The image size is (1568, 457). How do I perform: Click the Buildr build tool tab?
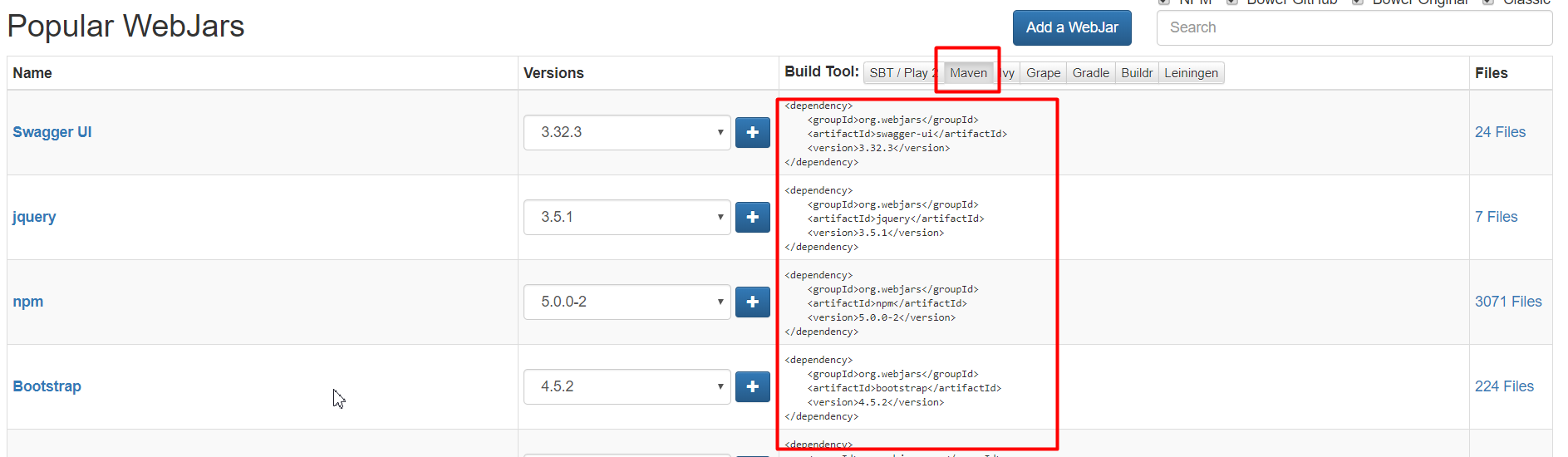click(x=1137, y=73)
